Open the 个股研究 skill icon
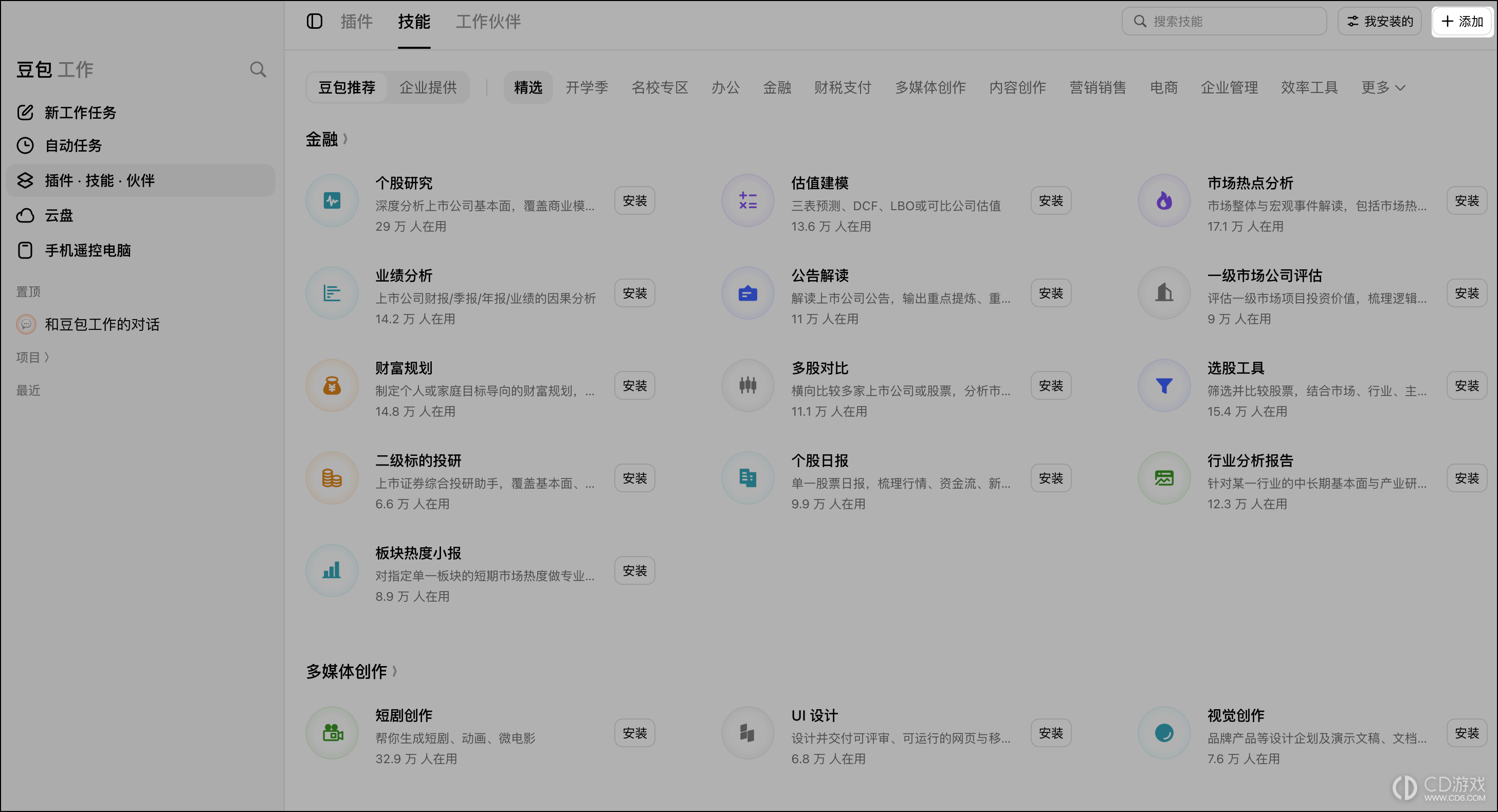1498x812 pixels. coord(332,200)
